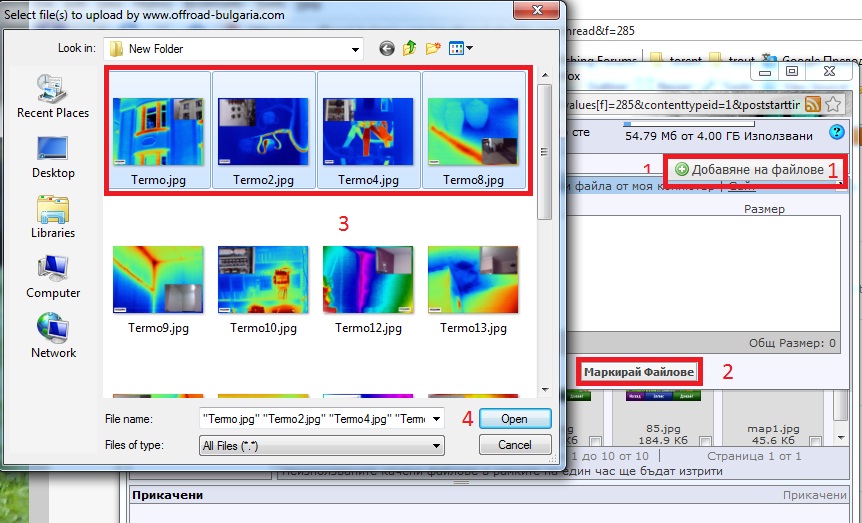This screenshot has width=862, height=523.
Task: Minimize the attachment manager popup window
Action: point(765,71)
